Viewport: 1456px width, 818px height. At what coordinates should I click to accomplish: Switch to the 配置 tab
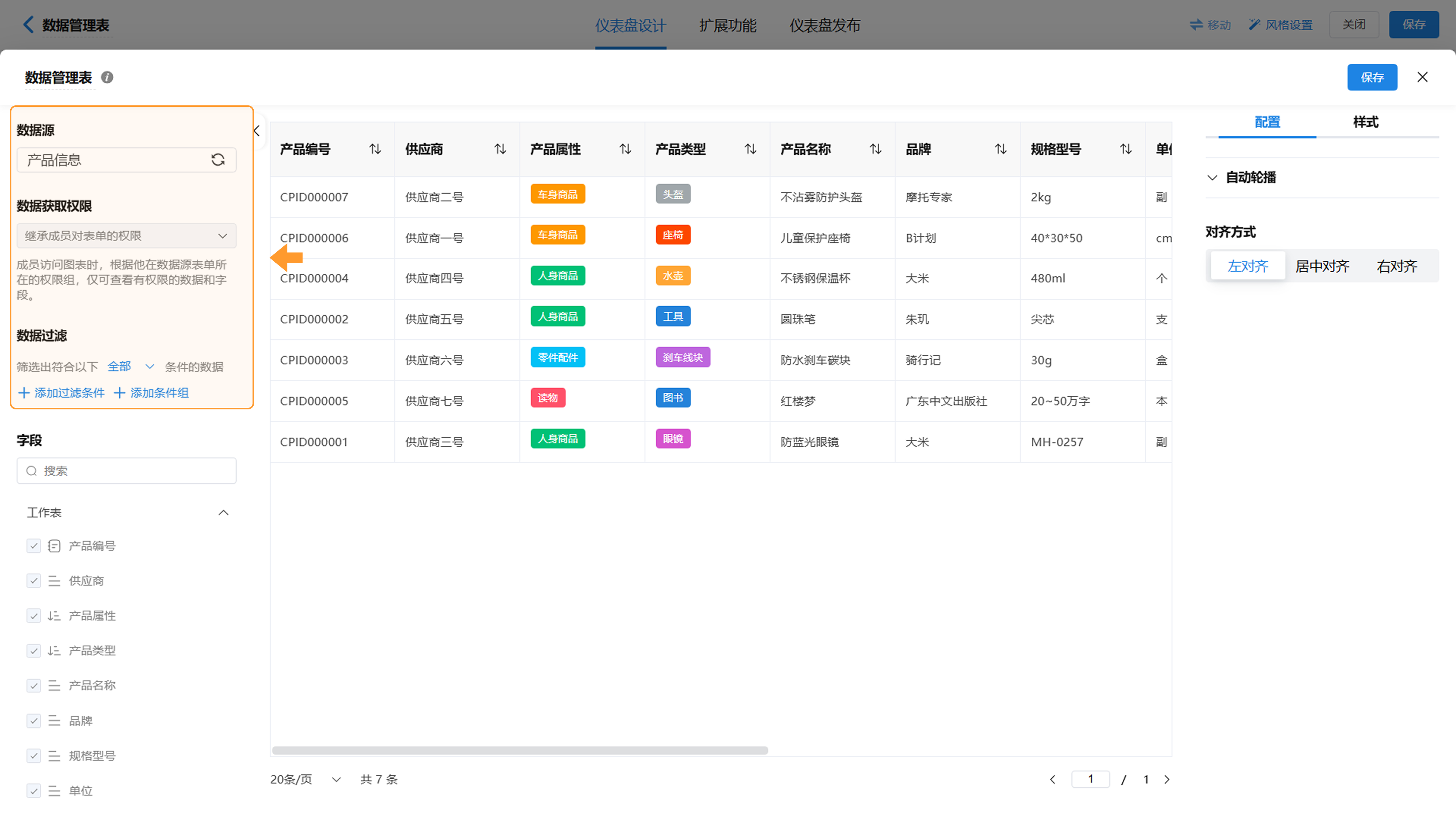[1267, 122]
